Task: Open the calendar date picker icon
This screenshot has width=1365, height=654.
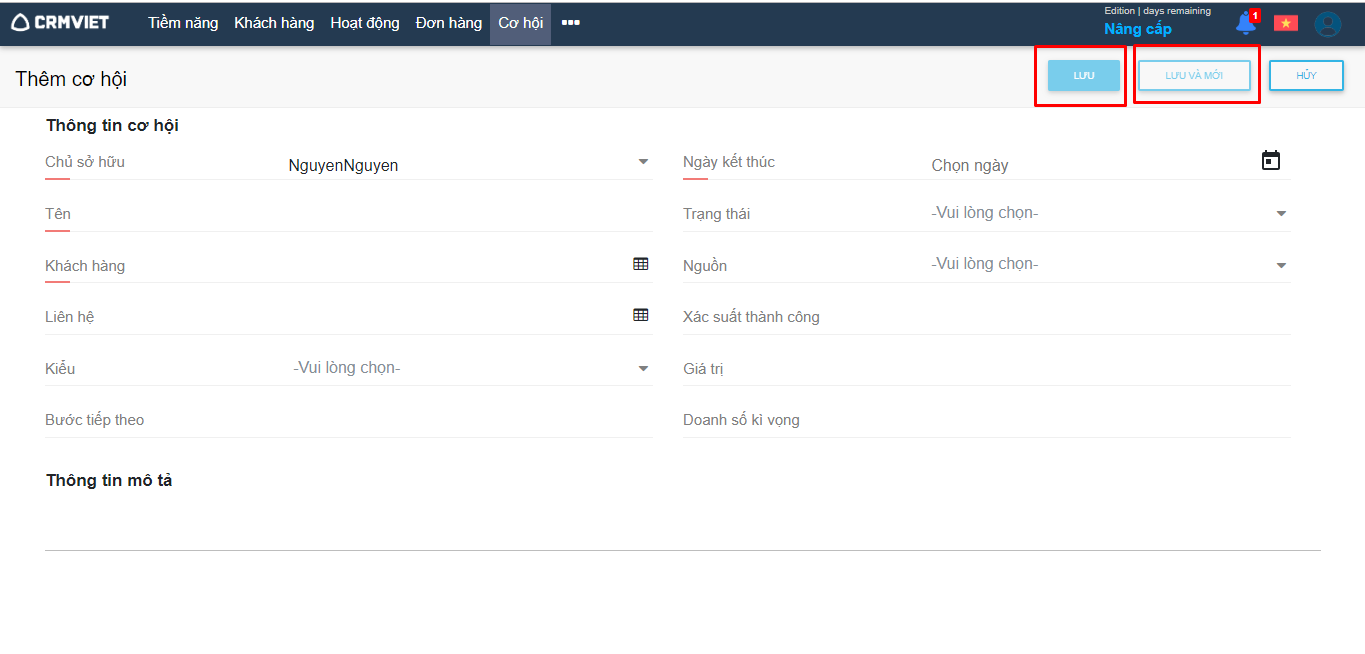Action: coord(1270,161)
